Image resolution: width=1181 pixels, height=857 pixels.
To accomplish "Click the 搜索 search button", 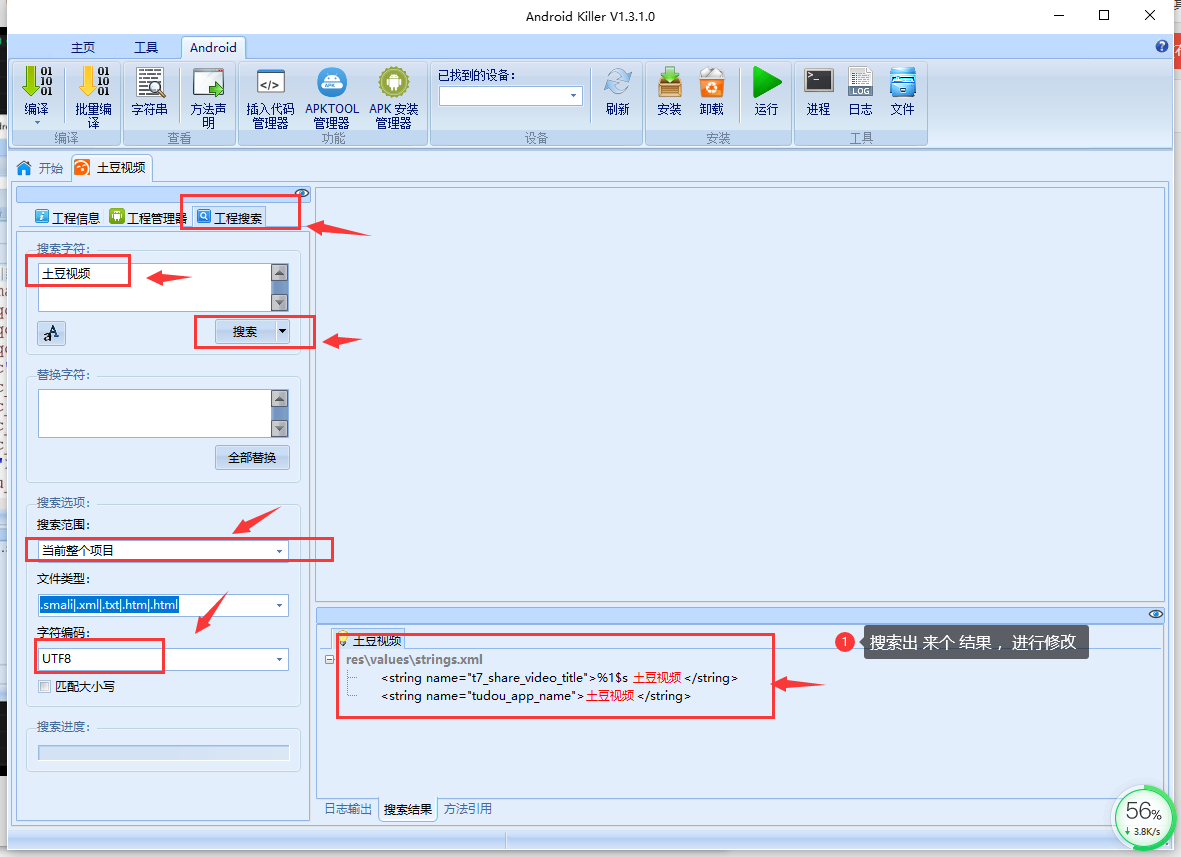I will (x=245, y=331).
